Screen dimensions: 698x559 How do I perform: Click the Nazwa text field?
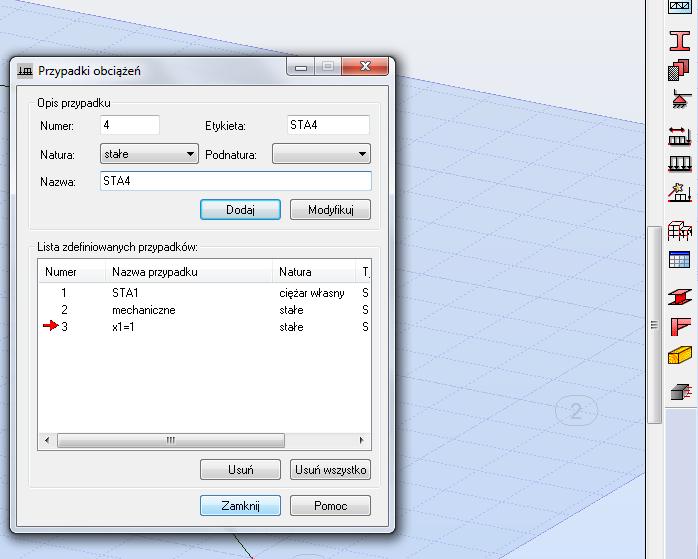pyautogui.click(x=235, y=181)
